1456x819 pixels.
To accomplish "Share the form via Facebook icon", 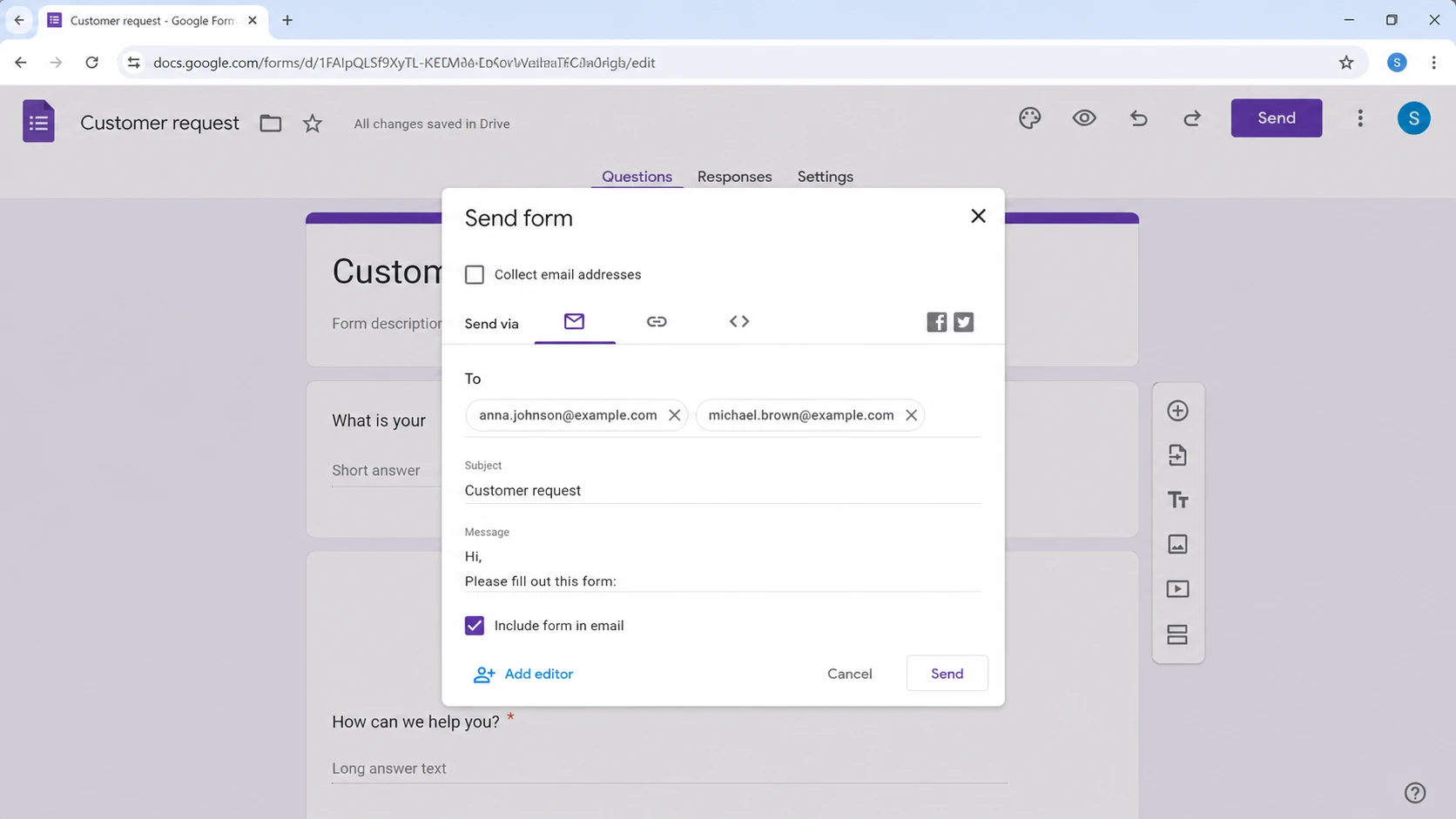I will click(x=936, y=322).
